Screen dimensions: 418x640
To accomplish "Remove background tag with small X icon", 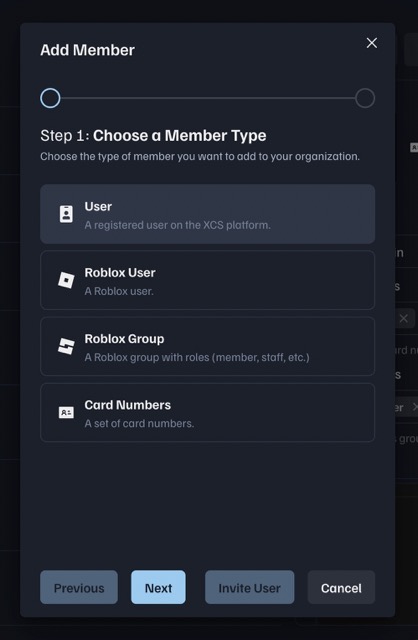I will point(403,318).
